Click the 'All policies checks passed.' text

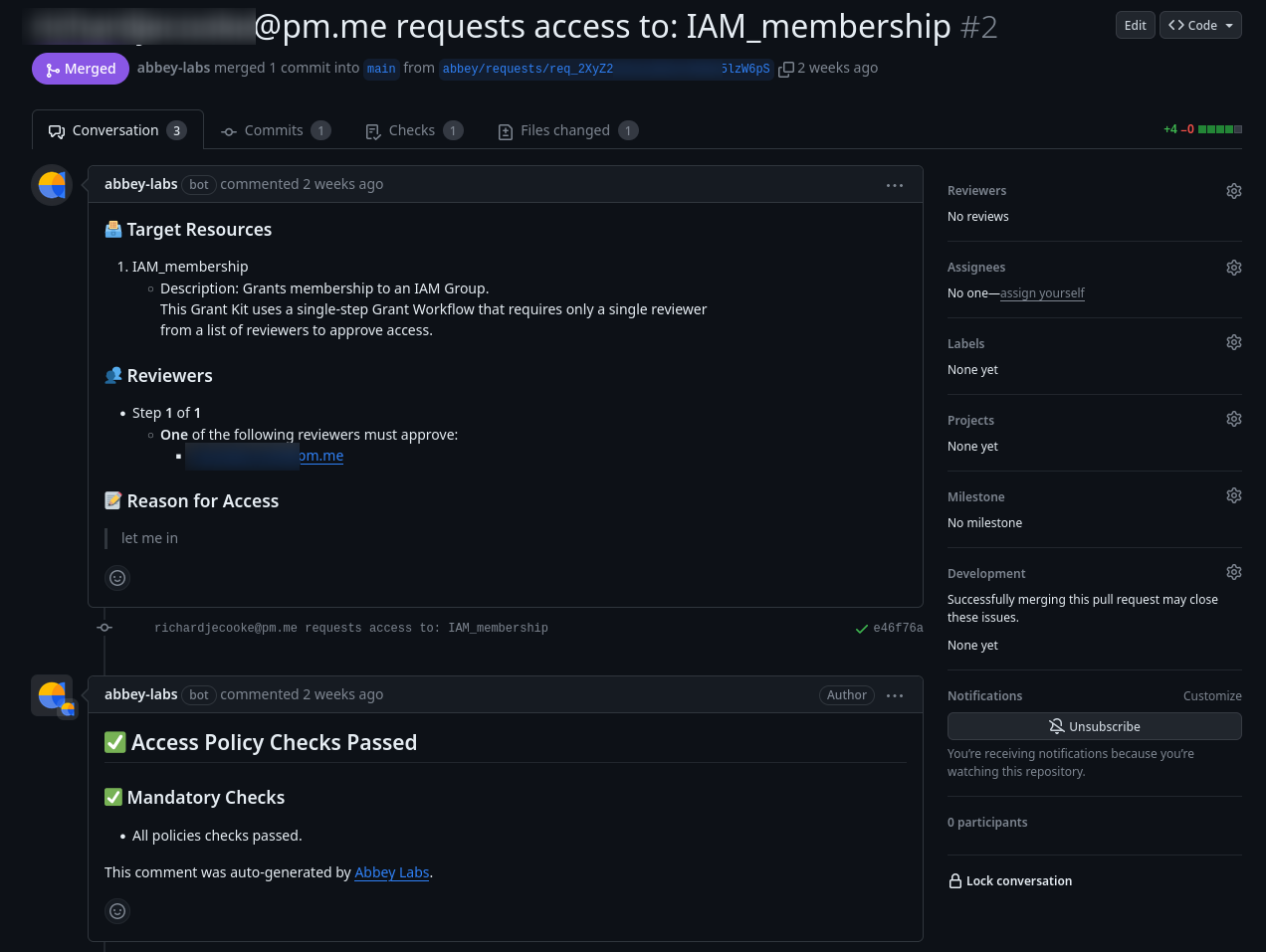tap(217, 836)
